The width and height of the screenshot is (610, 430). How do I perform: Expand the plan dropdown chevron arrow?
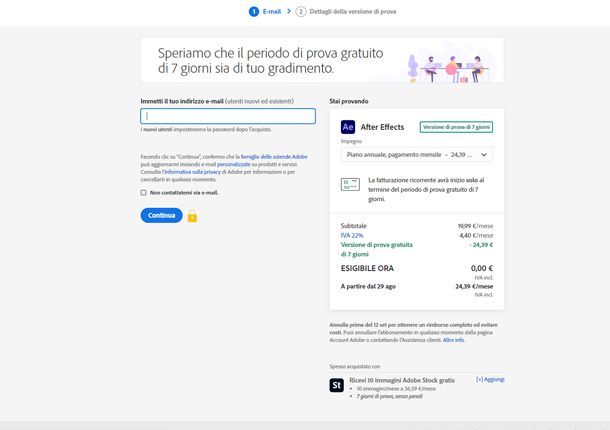point(484,155)
